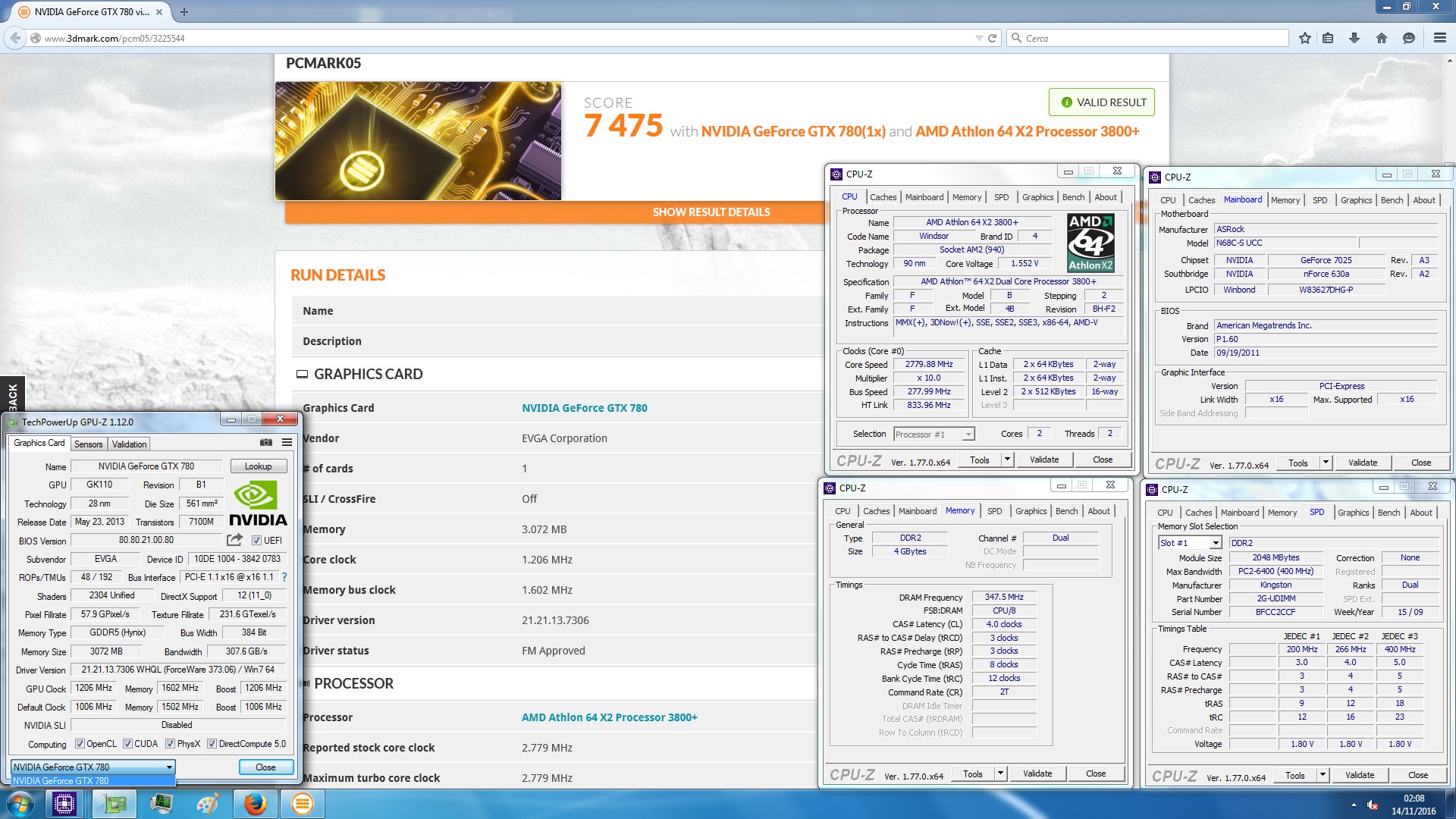Click the Firefox chat bubble icon
1456x819 pixels.
click(1409, 38)
